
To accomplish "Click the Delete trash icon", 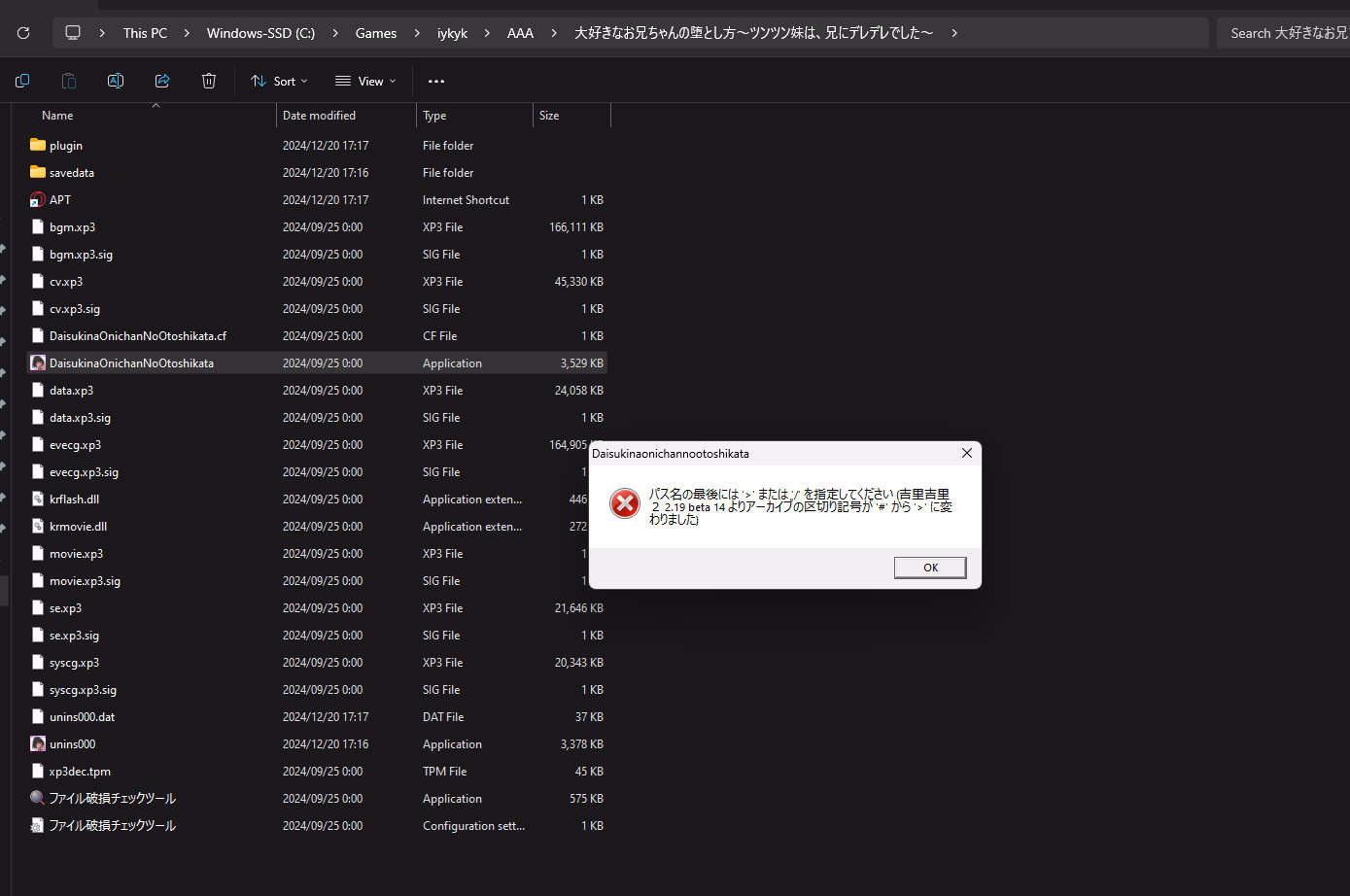I will click(209, 81).
